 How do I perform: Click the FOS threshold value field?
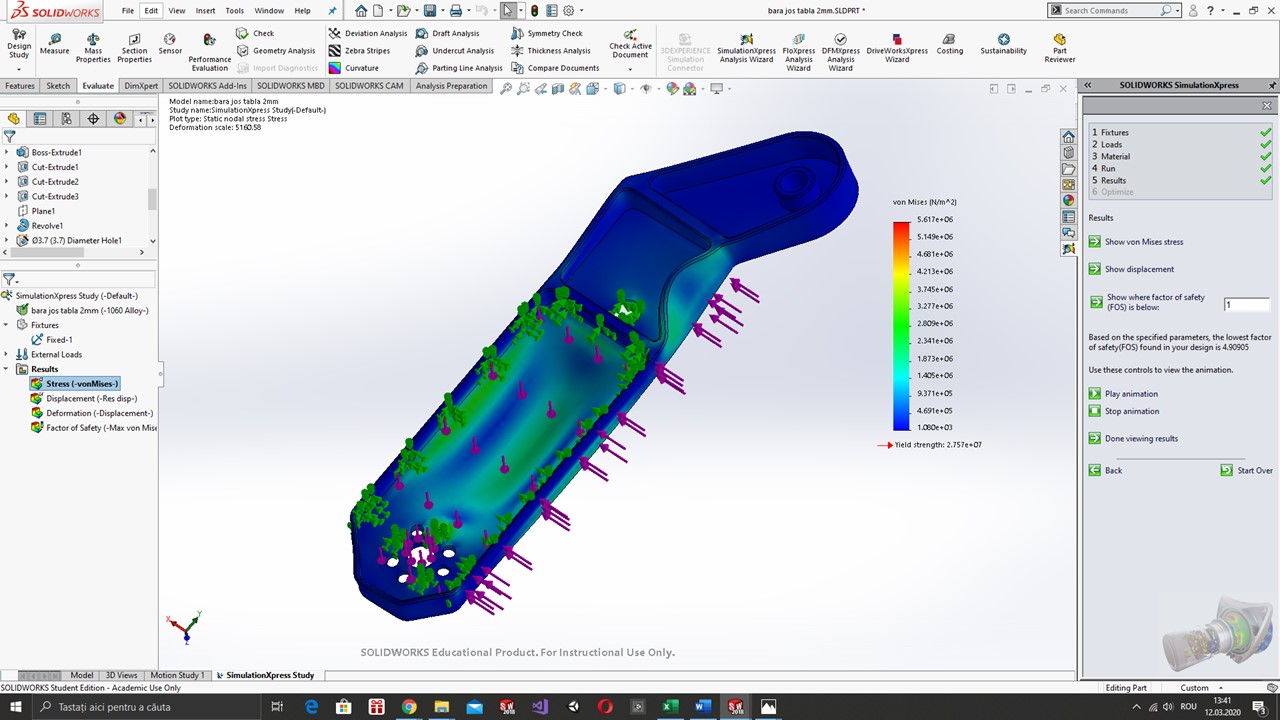pos(1247,304)
